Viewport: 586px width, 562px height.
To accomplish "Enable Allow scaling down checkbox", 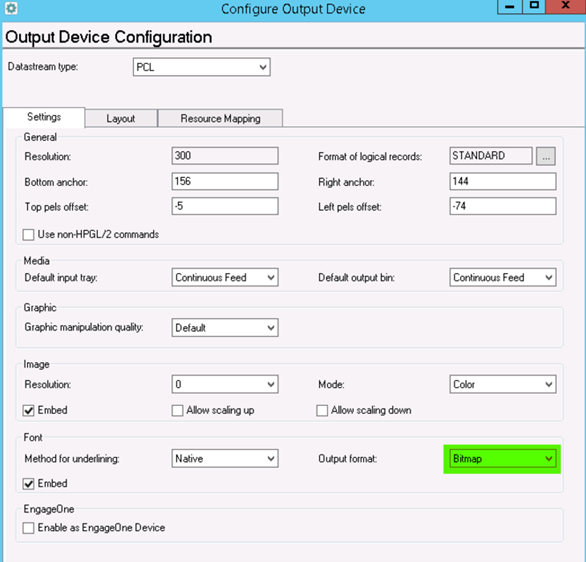I will [x=322, y=411].
